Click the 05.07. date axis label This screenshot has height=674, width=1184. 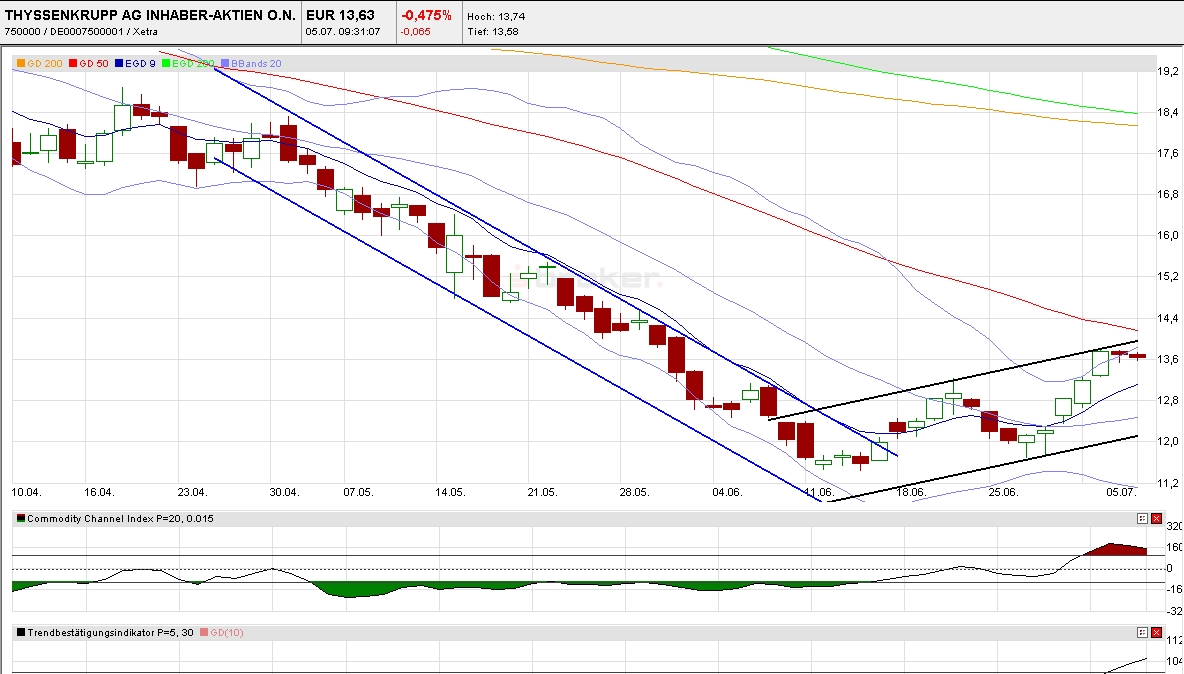(x=1121, y=492)
